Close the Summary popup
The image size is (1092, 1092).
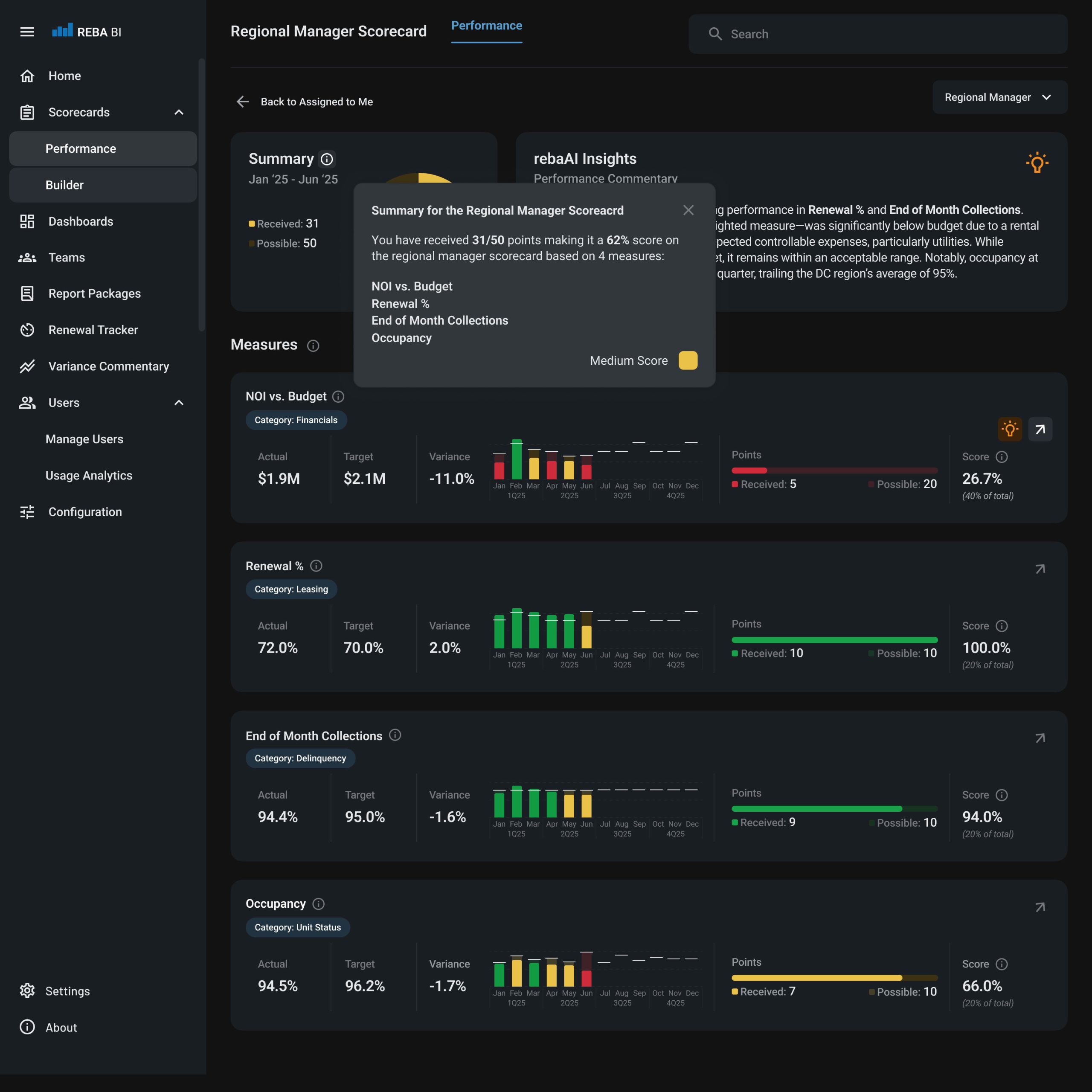(688, 210)
